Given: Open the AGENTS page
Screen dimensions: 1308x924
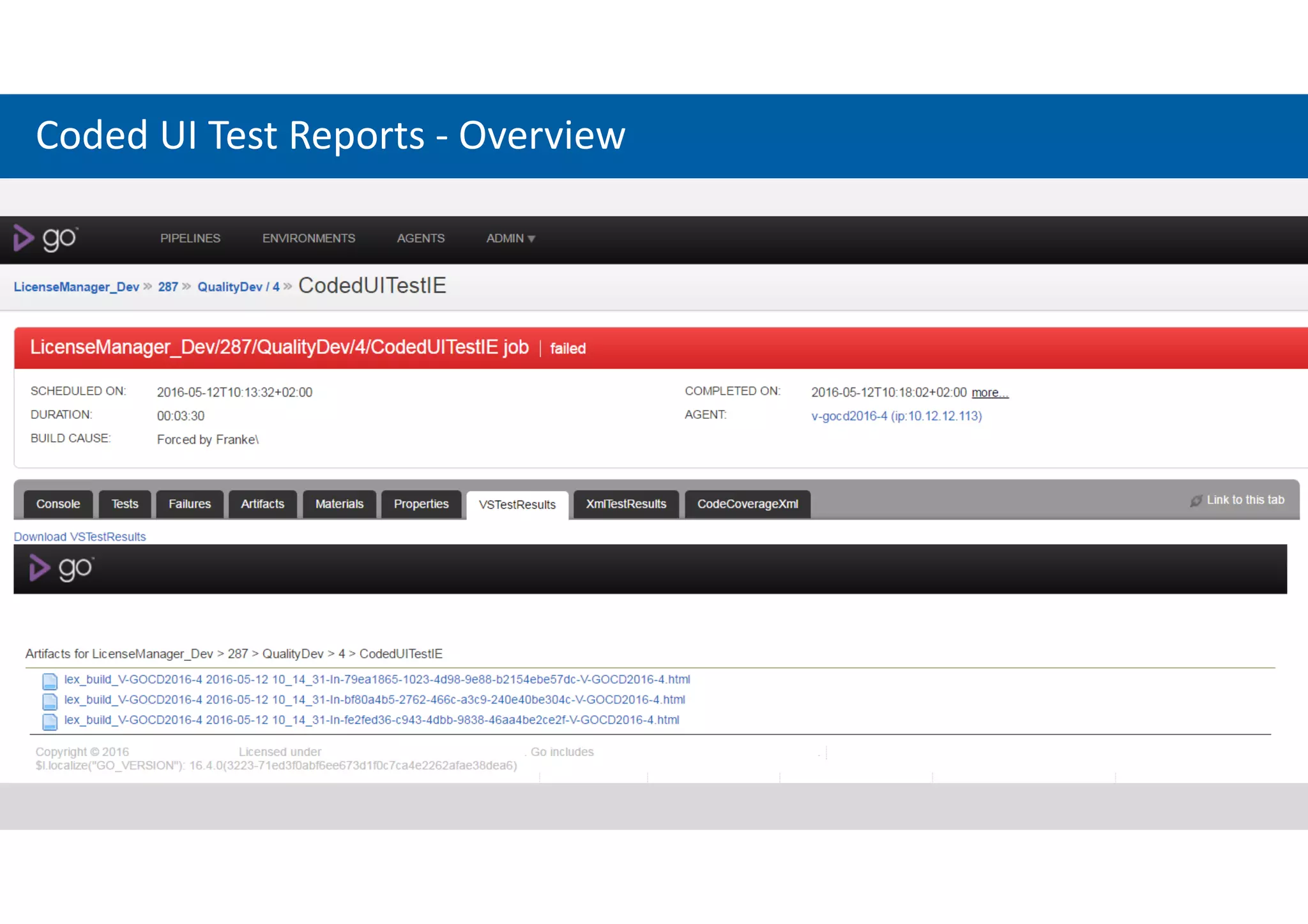Looking at the screenshot, I should click(x=420, y=238).
